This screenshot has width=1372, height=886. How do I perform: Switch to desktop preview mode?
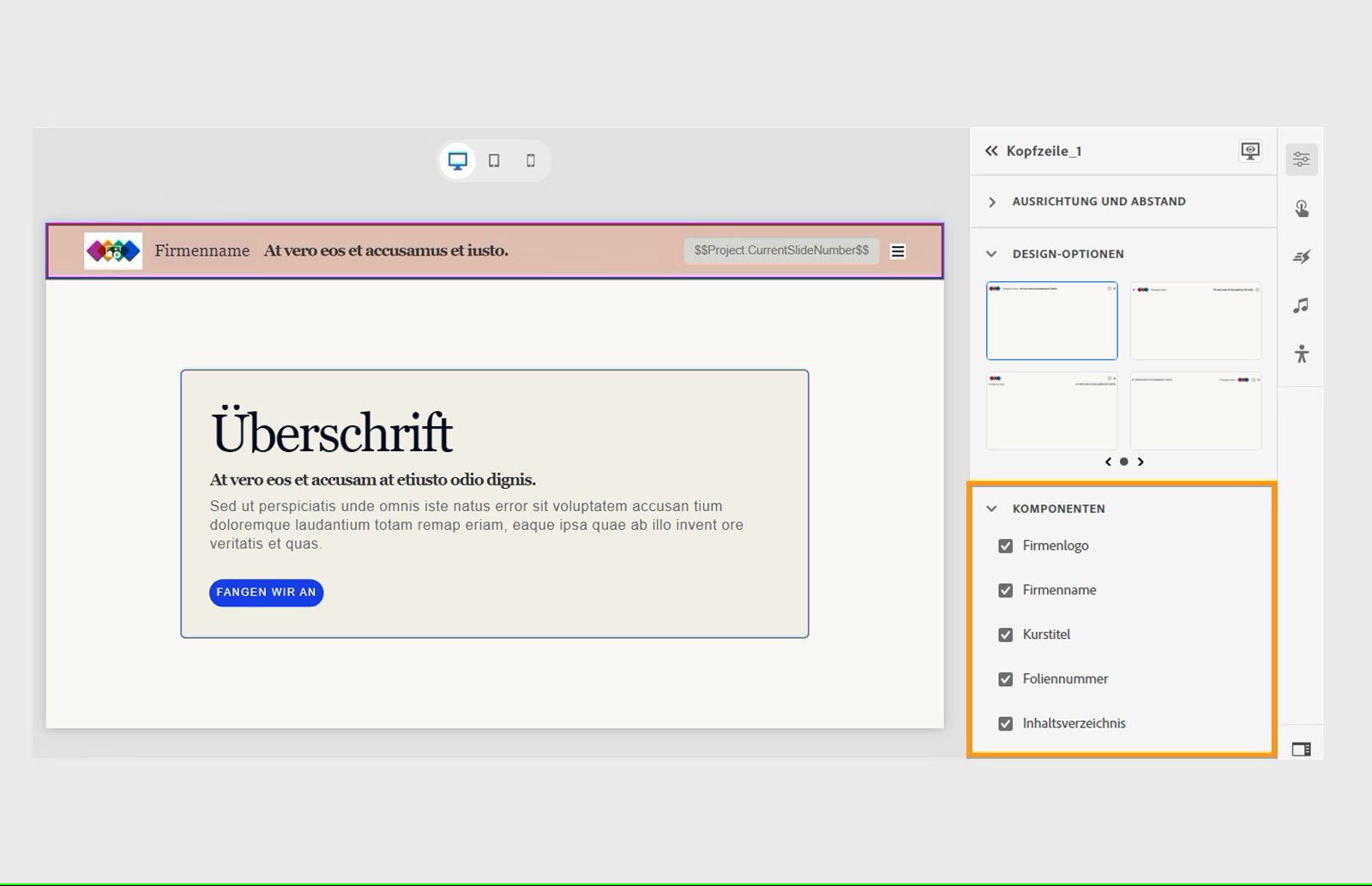458,160
